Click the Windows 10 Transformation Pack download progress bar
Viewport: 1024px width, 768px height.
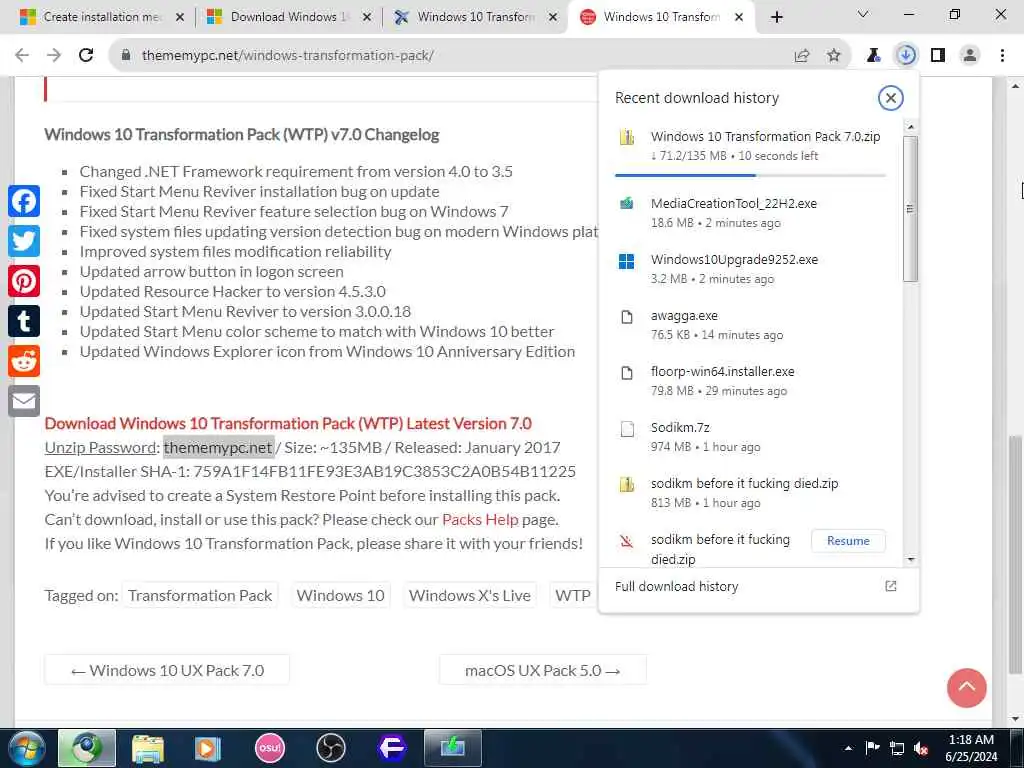(750, 175)
